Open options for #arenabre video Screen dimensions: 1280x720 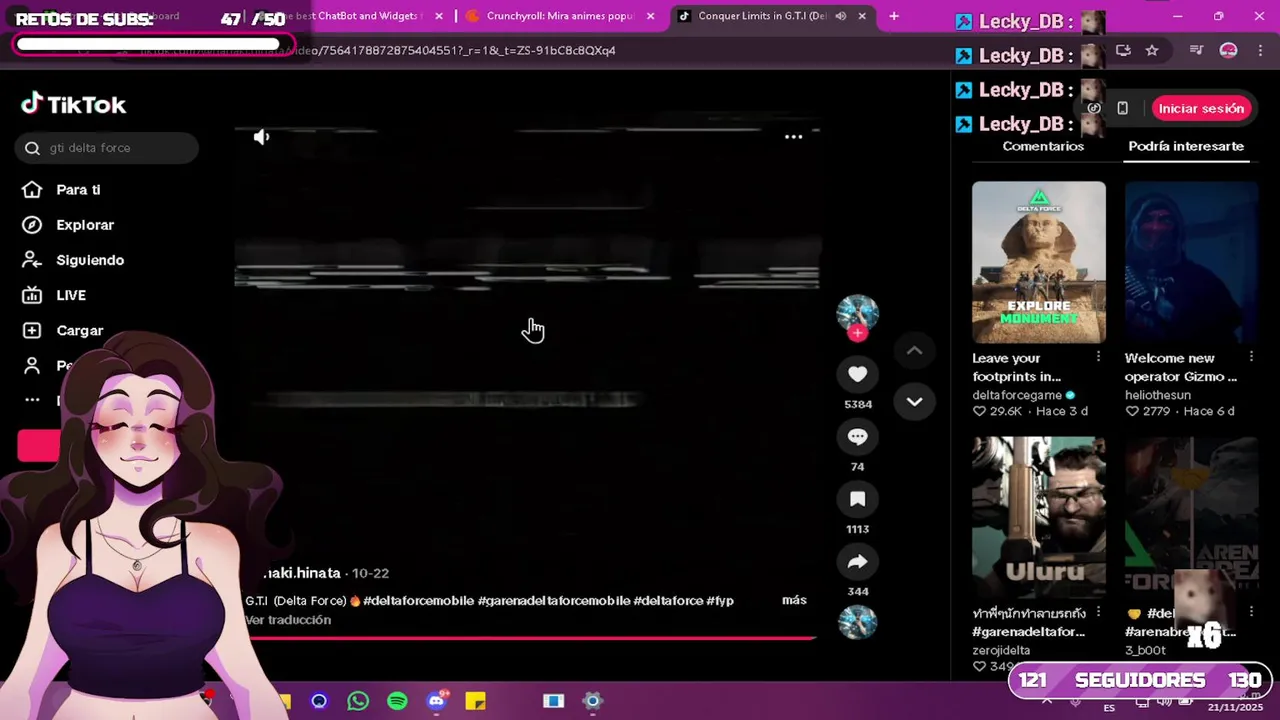tap(1251, 612)
